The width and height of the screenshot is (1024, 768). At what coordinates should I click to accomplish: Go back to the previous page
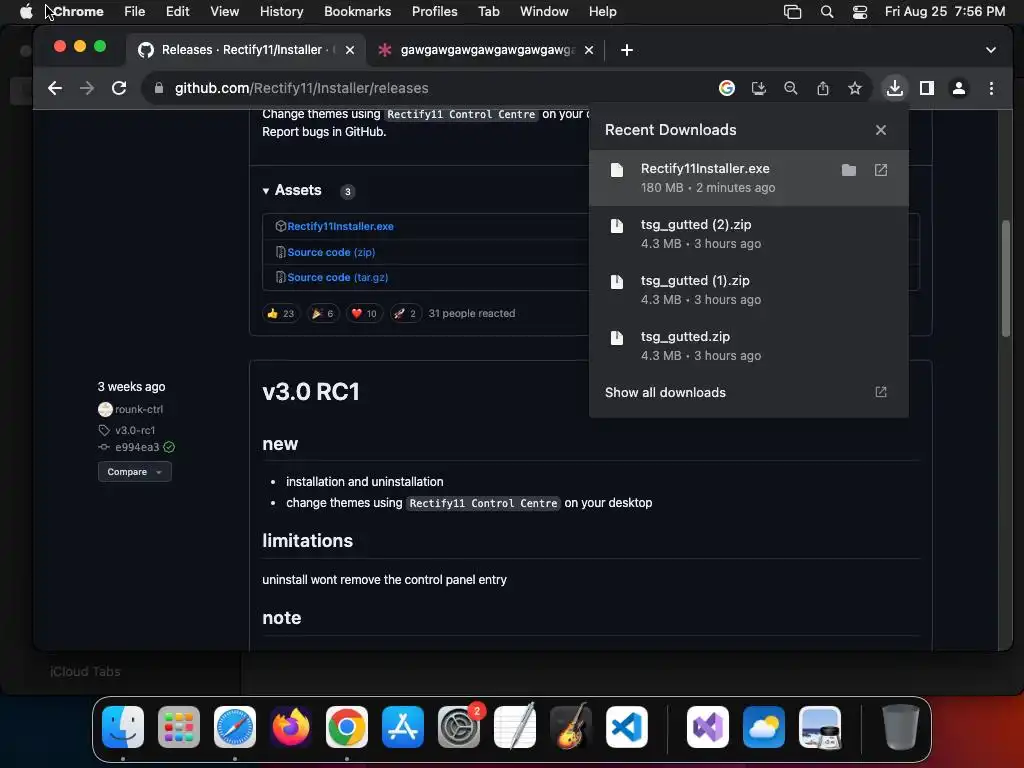tap(55, 88)
